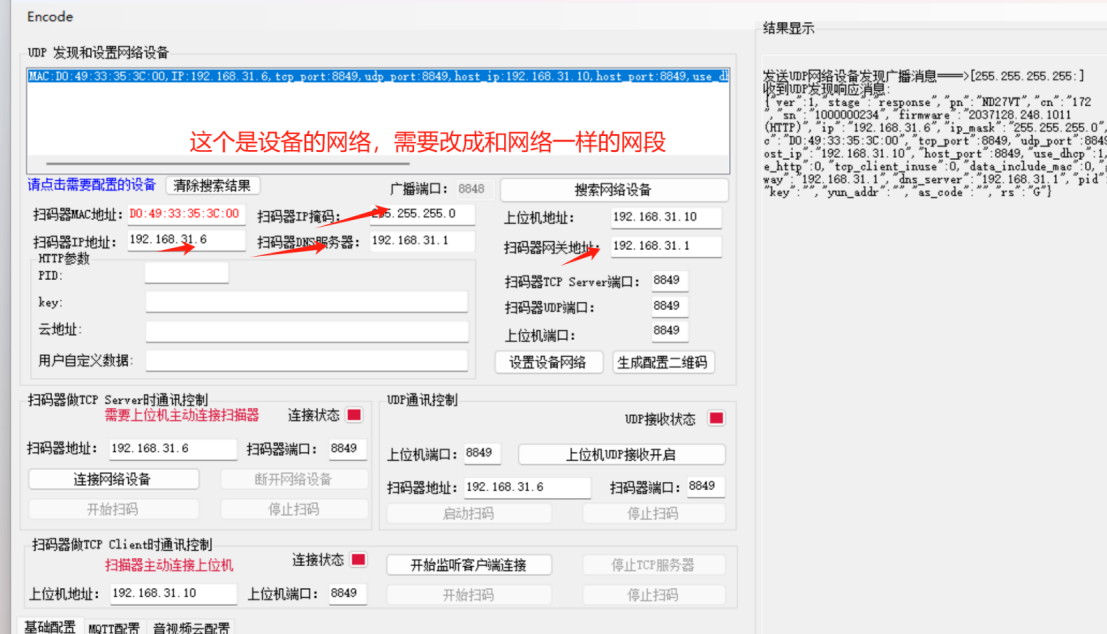
Task: Click the 云地址 input field
Action: [306, 331]
